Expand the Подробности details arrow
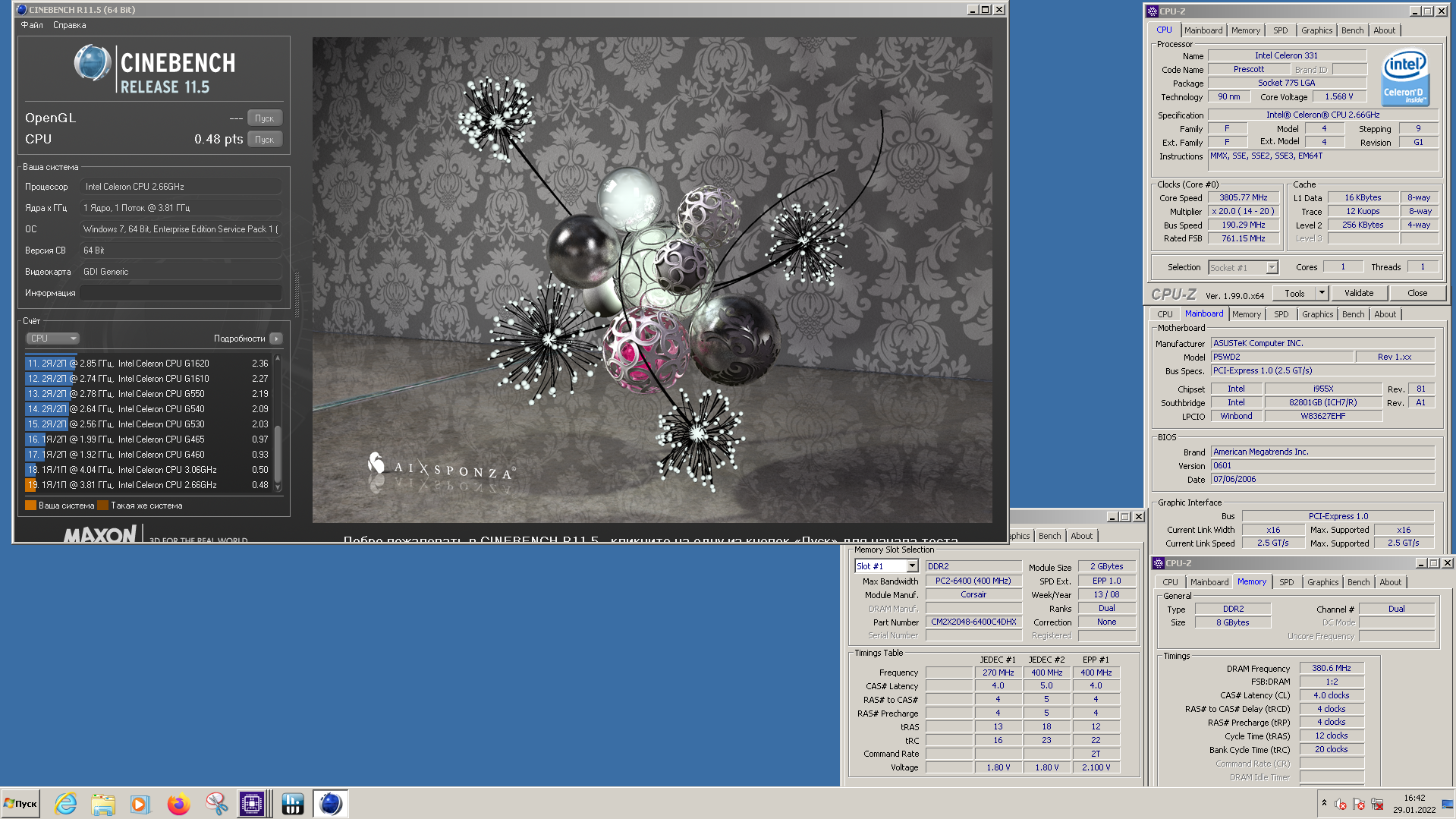1456x819 pixels. click(276, 339)
